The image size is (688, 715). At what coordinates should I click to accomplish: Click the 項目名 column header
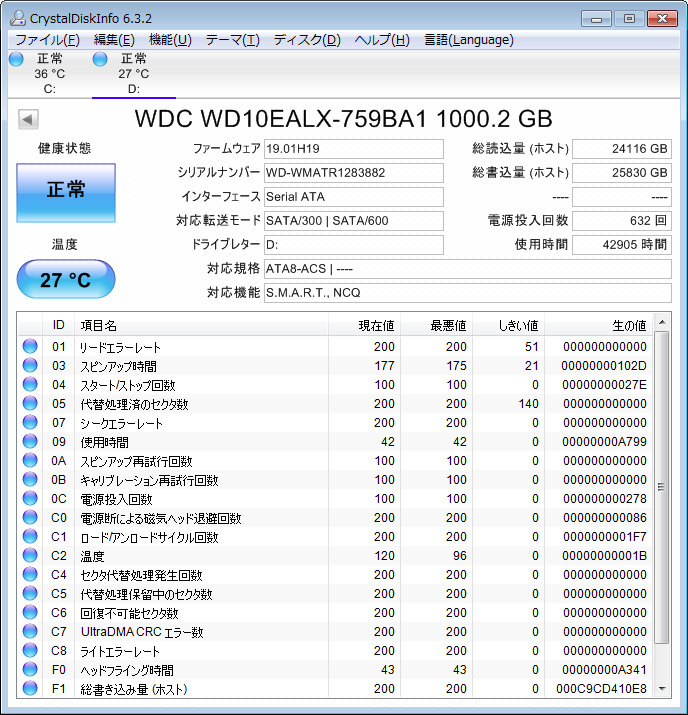201,325
